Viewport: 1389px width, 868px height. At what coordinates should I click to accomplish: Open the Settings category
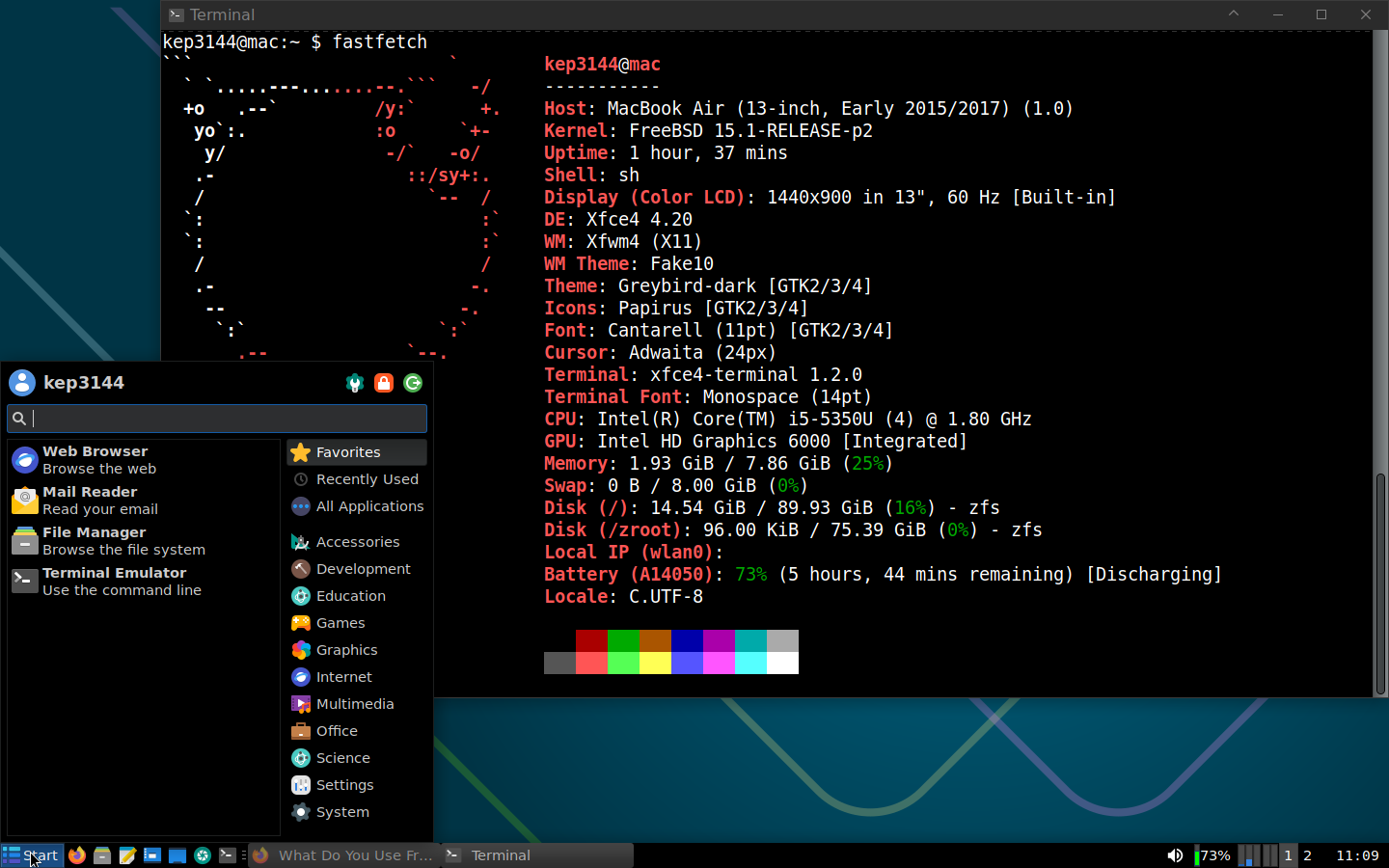tap(357, 785)
